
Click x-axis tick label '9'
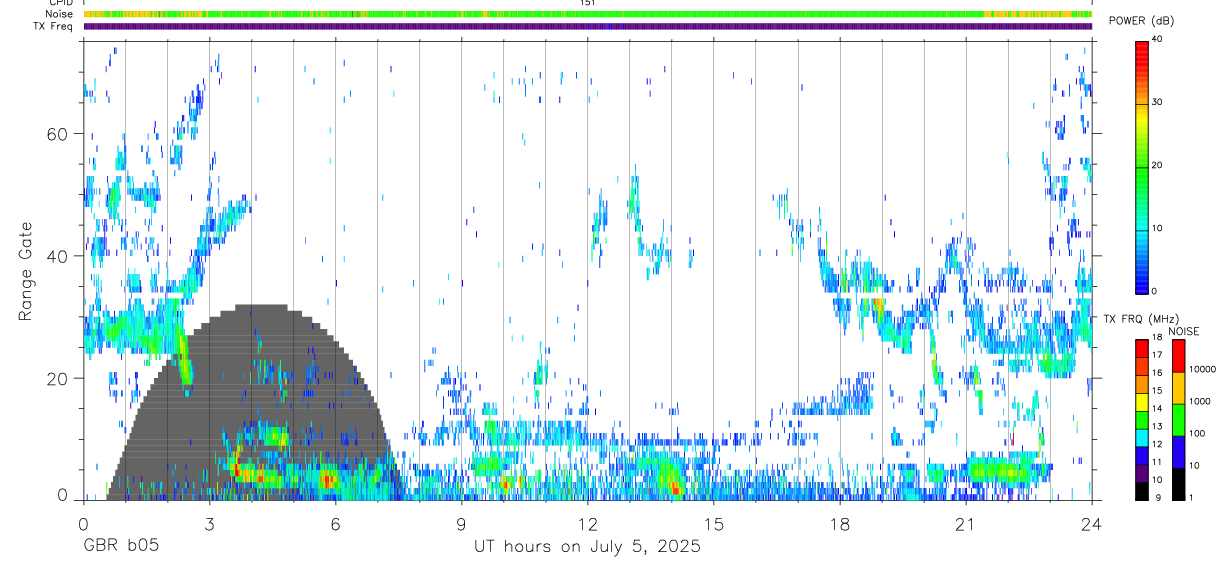461,523
